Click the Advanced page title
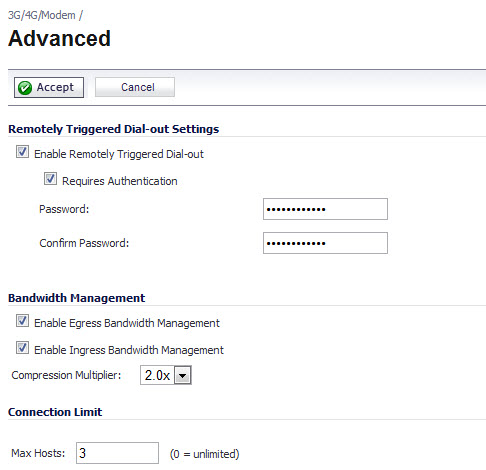 (x=59, y=38)
